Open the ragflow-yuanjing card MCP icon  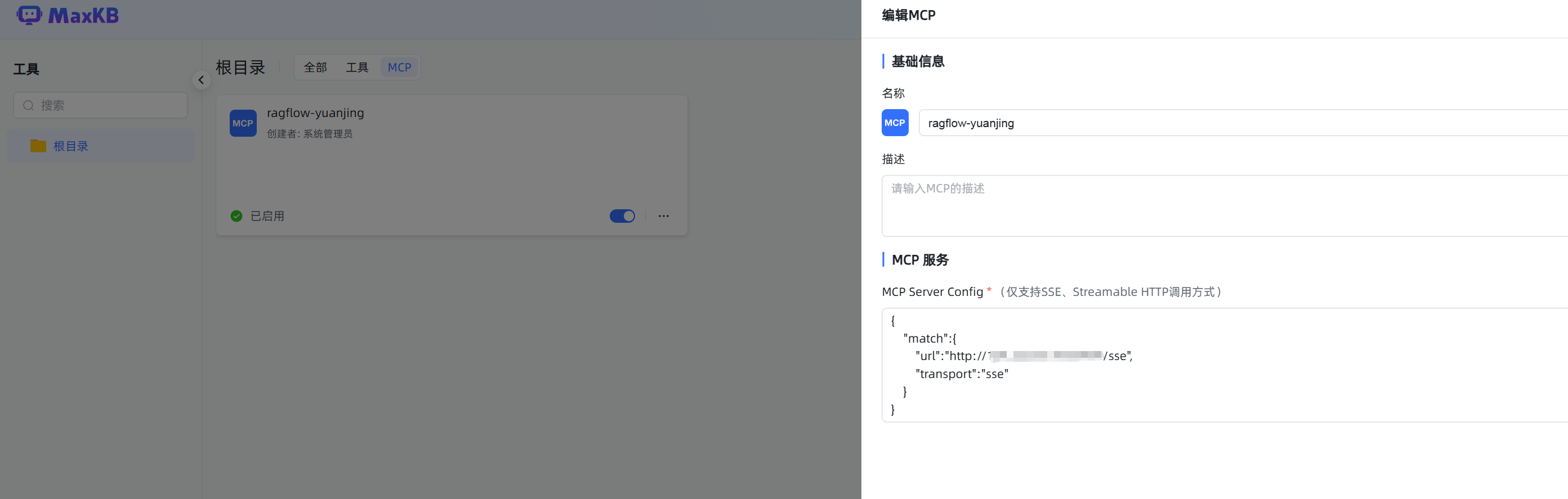point(243,123)
